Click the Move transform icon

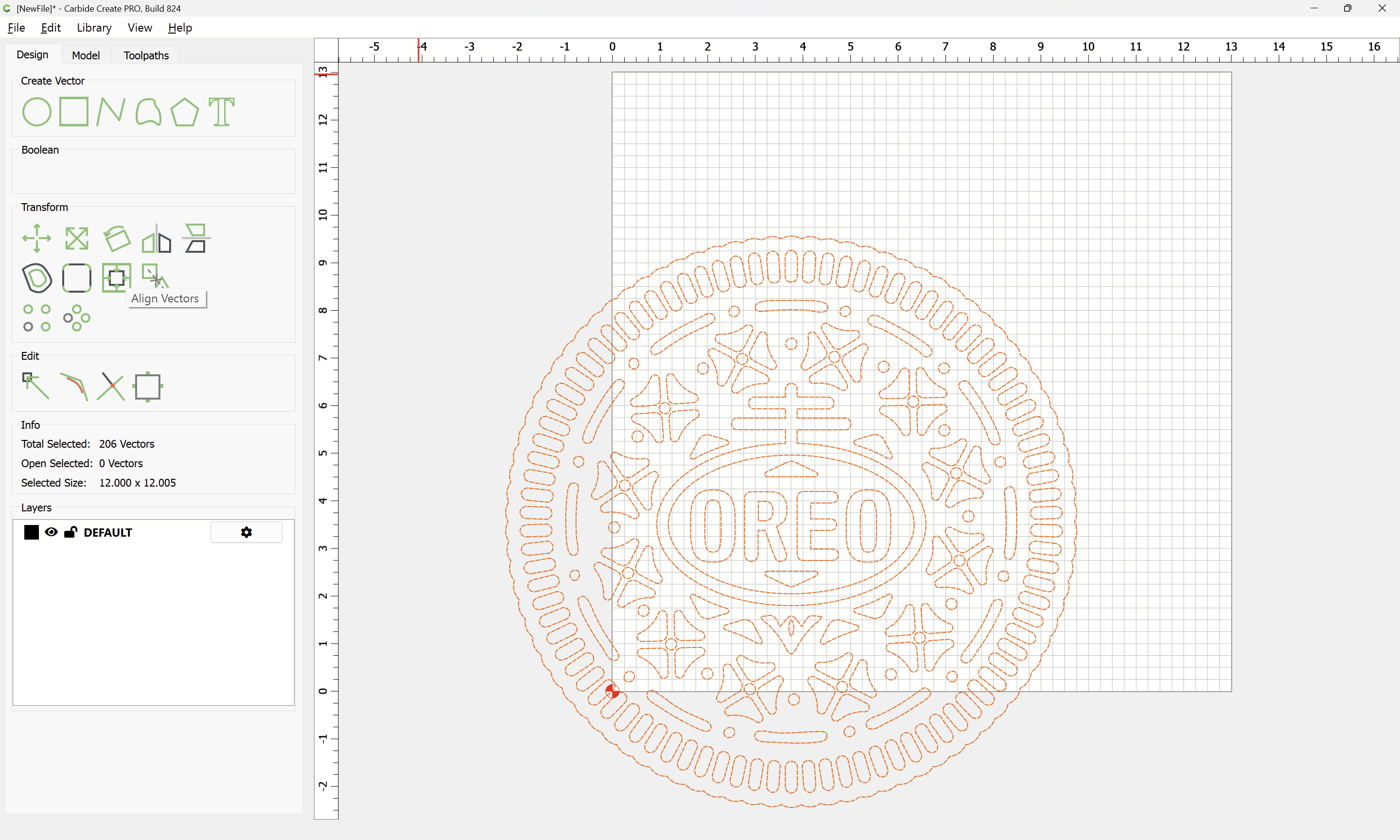pyautogui.click(x=37, y=238)
